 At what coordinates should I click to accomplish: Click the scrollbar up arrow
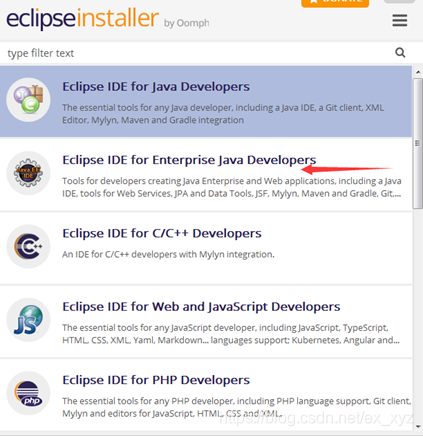tap(418, 72)
